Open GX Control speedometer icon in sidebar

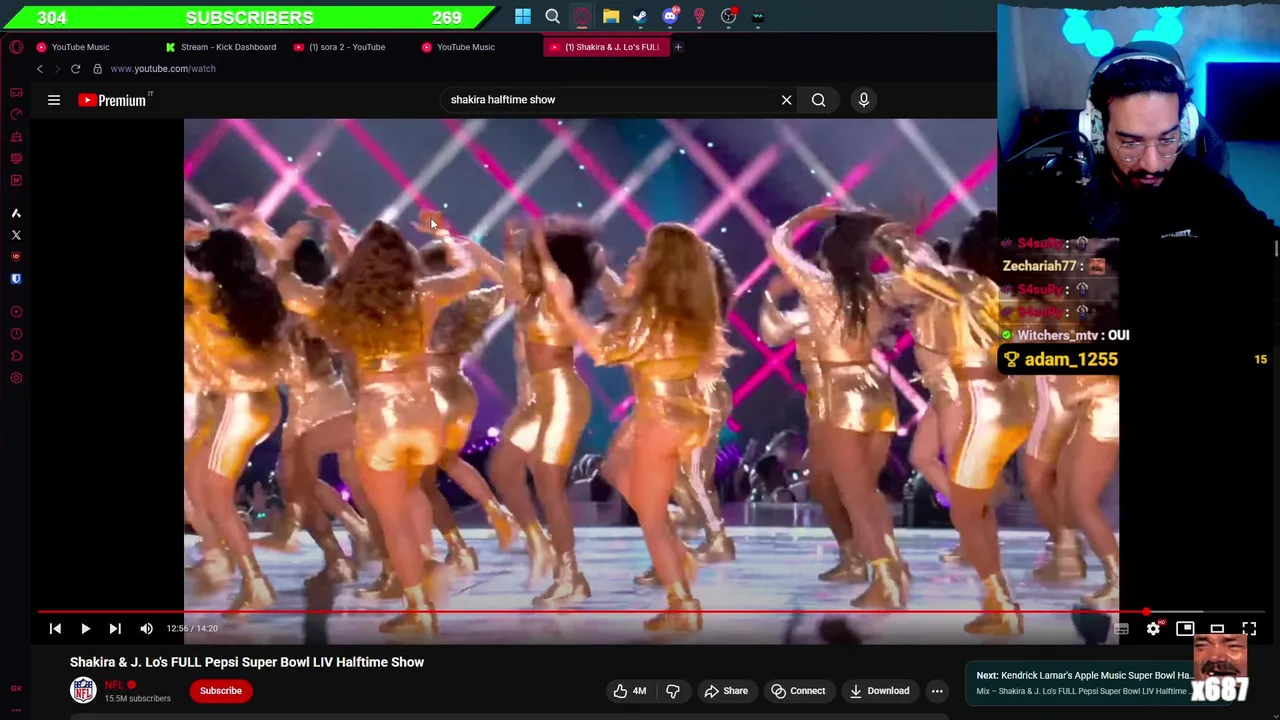[16, 114]
